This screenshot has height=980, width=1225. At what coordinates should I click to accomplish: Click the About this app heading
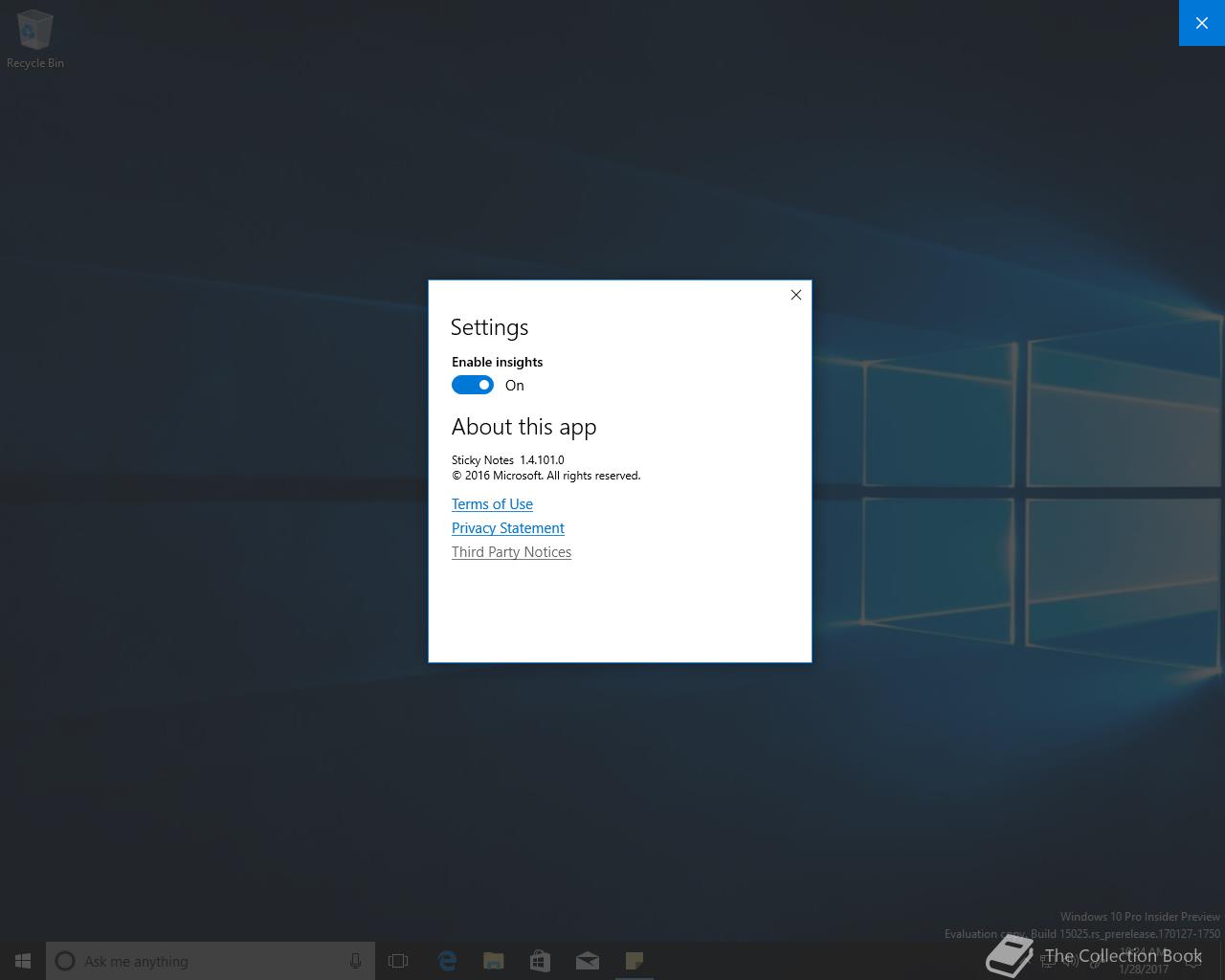coord(523,427)
